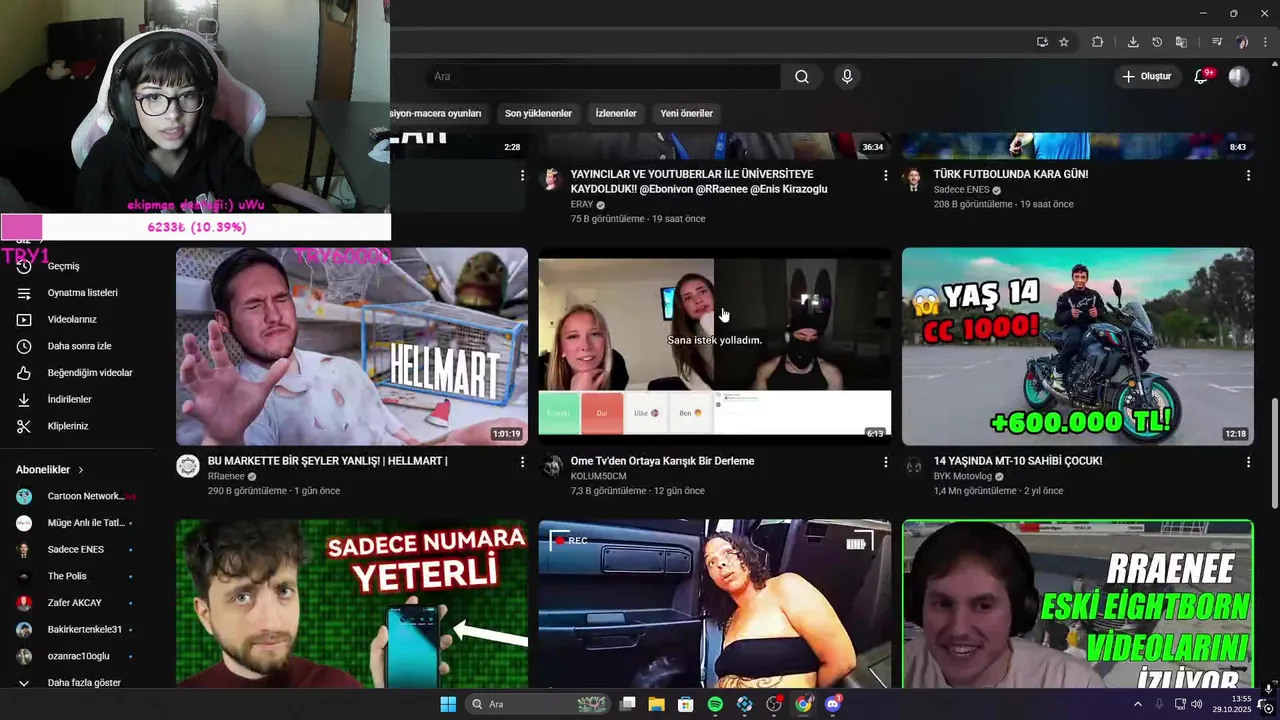Viewport: 1280px width, 720px height.
Task: Open options menu for Ome Tv'den video
Action: [885, 462]
